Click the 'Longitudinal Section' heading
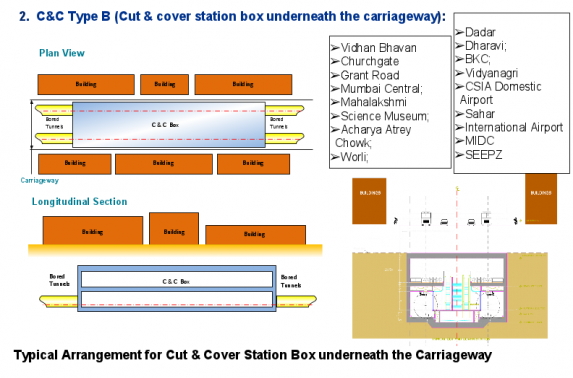The width and height of the screenshot is (573, 378). pos(79,202)
